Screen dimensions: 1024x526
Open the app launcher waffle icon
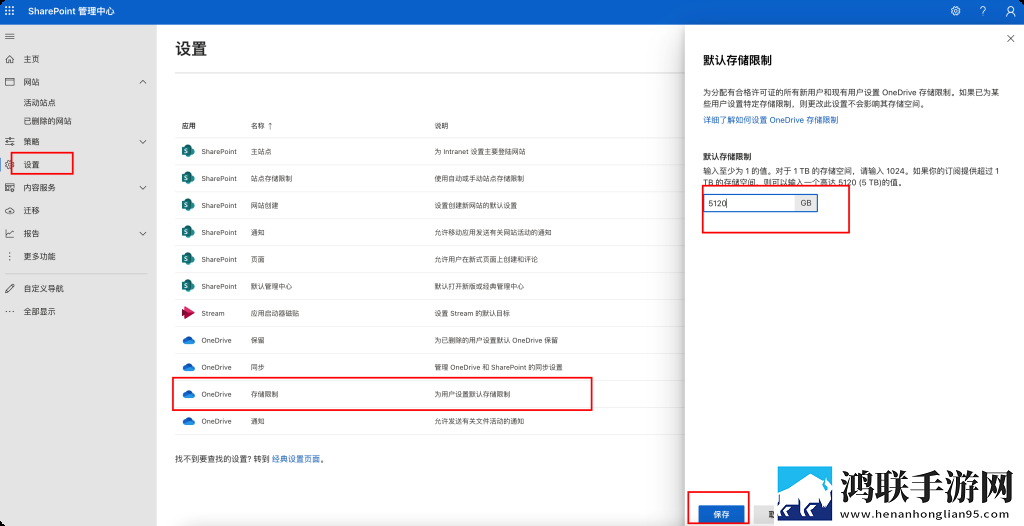[x=10, y=11]
